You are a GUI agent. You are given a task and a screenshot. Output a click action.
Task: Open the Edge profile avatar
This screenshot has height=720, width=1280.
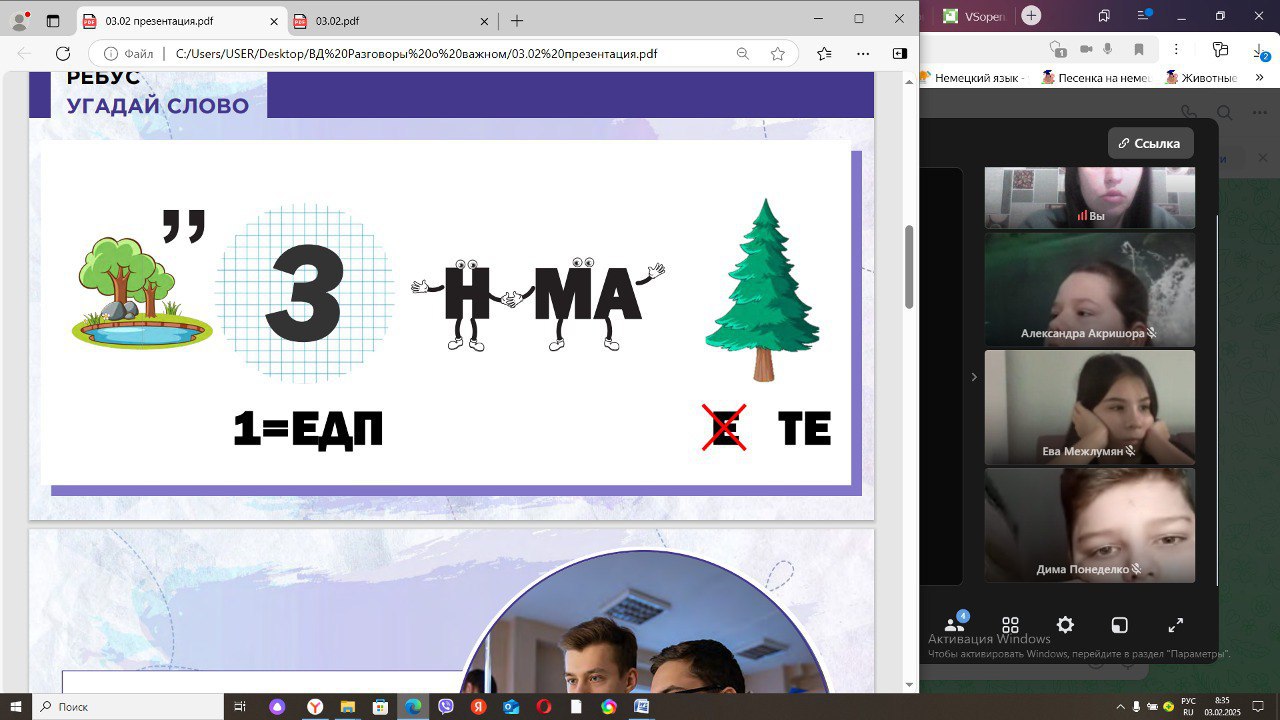click(x=19, y=21)
